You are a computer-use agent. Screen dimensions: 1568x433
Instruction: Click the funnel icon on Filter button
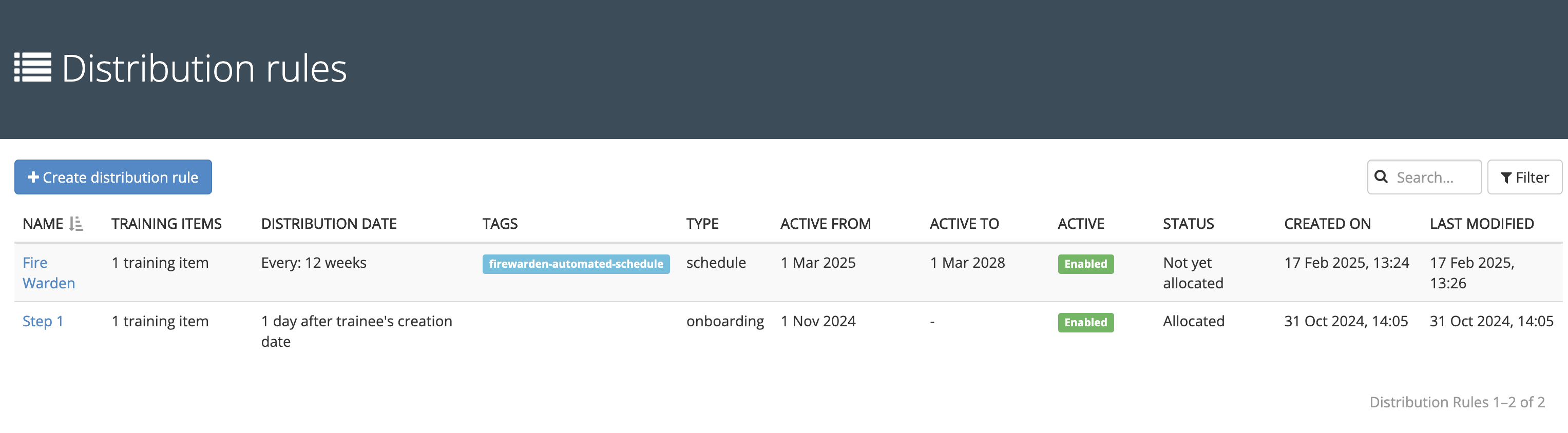coord(1506,178)
